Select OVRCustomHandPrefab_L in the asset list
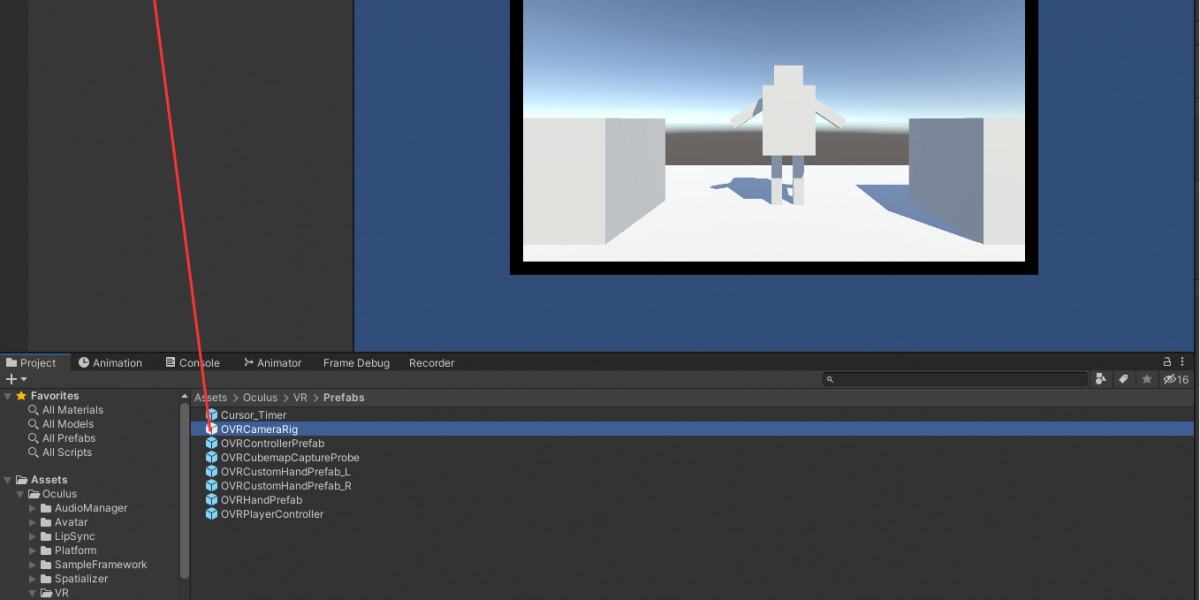 coord(285,472)
